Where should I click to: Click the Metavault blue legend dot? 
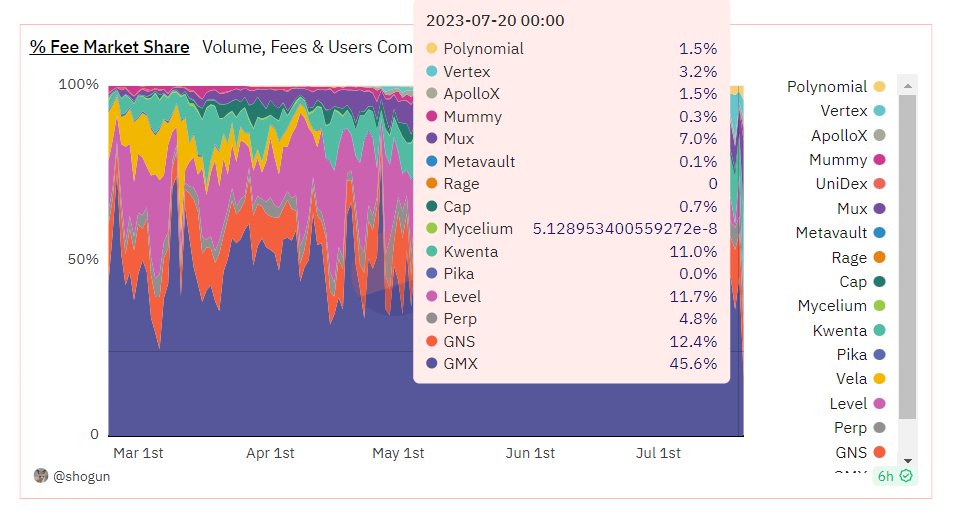879,233
